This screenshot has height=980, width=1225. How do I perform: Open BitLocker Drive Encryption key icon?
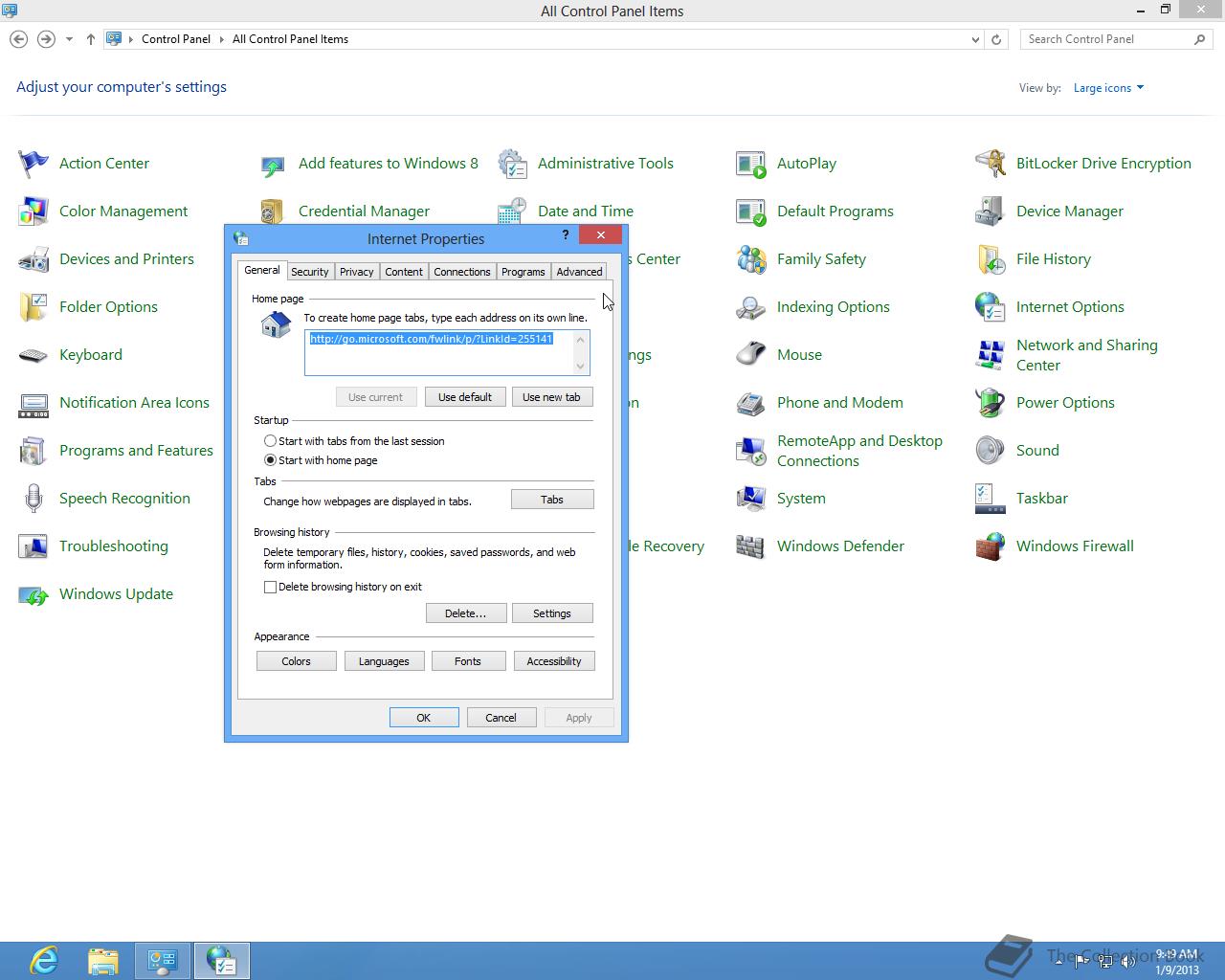point(991,164)
